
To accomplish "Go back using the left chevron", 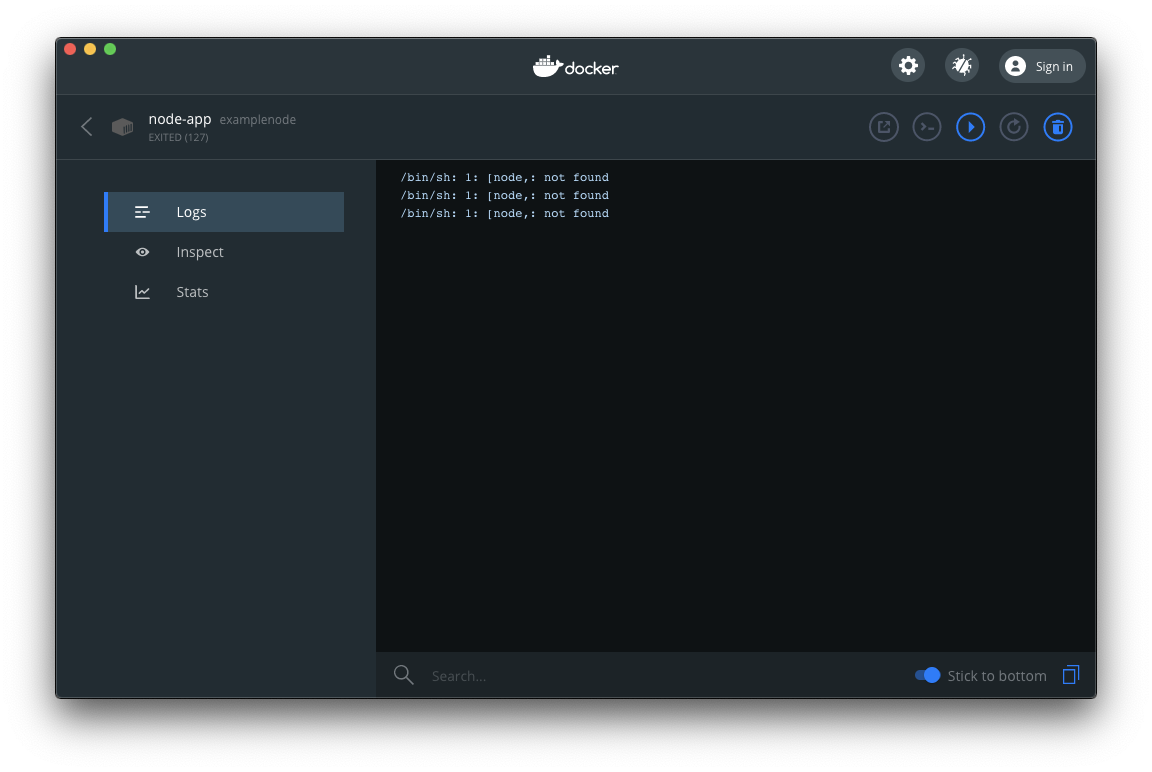I will click(x=87, y=127).
